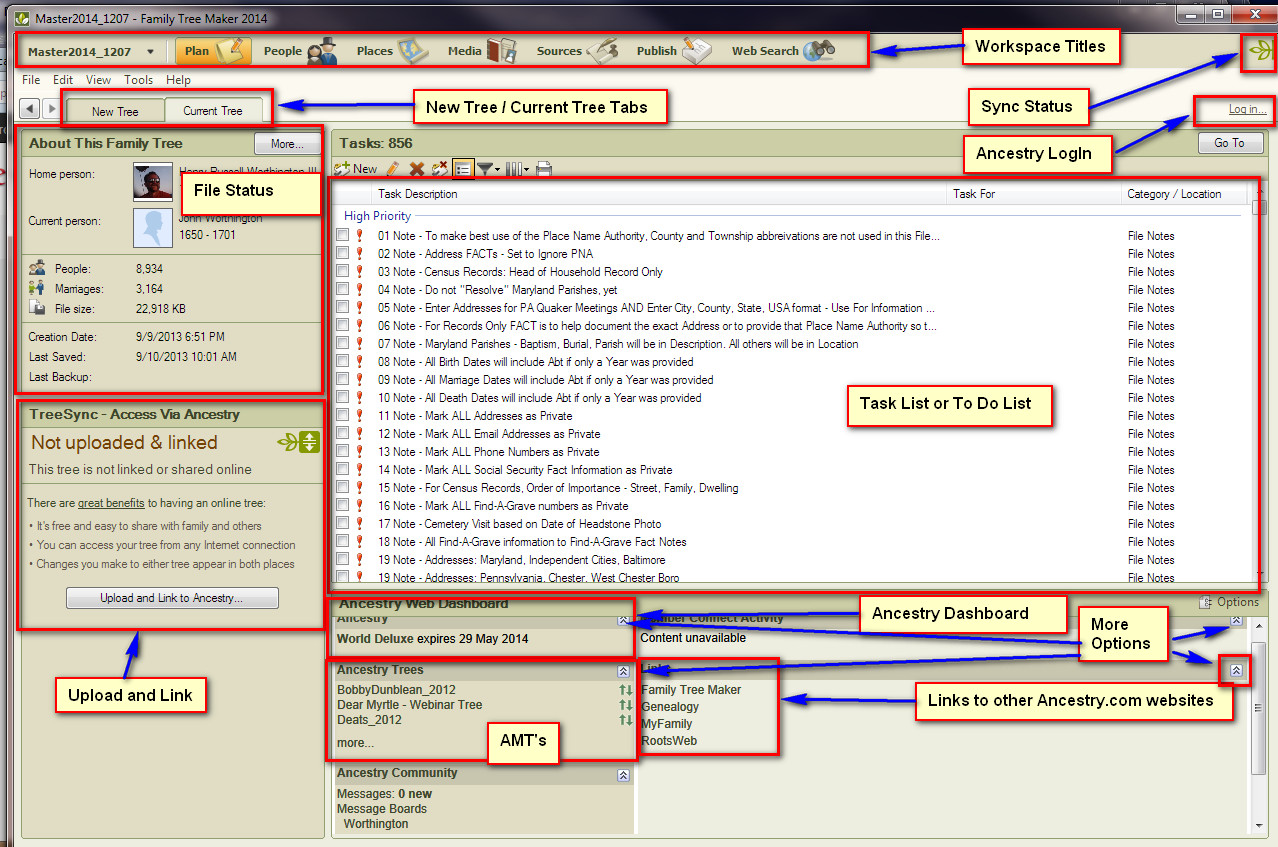Collapse the Ancestry Trees section

(x=624, y=671)
